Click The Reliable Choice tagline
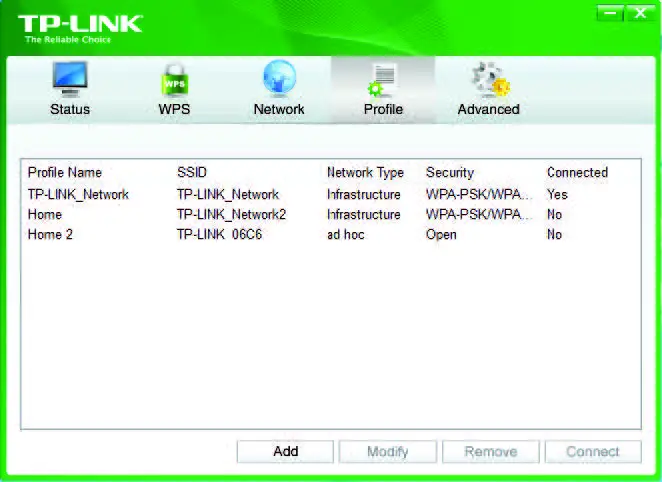The height and width of the screenshot is (482, 662). pyautogui.click(x=68, y=40)
